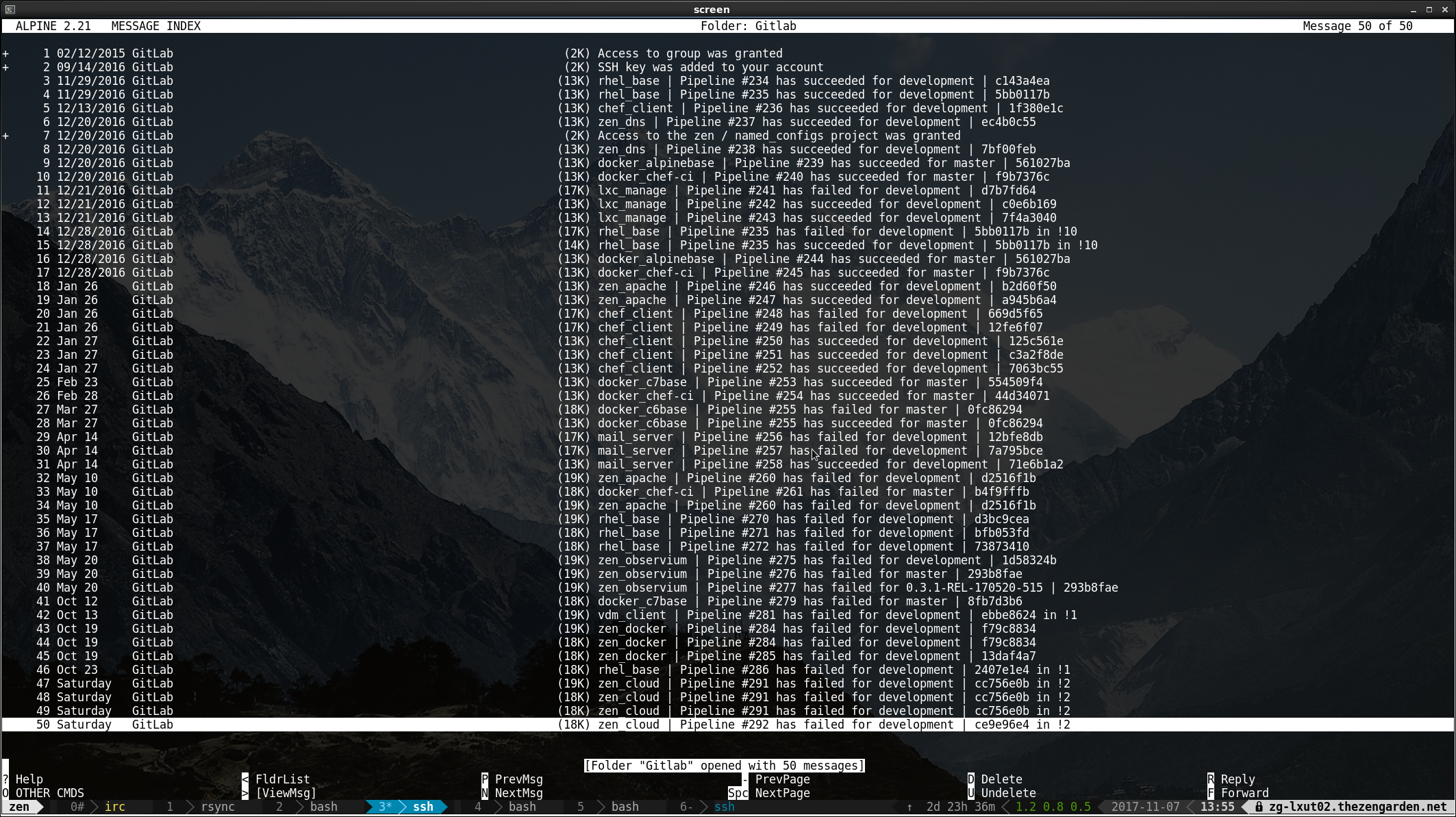Choose the Reply command
This screenshot has width=1456, height=817.
point(1231,779)
